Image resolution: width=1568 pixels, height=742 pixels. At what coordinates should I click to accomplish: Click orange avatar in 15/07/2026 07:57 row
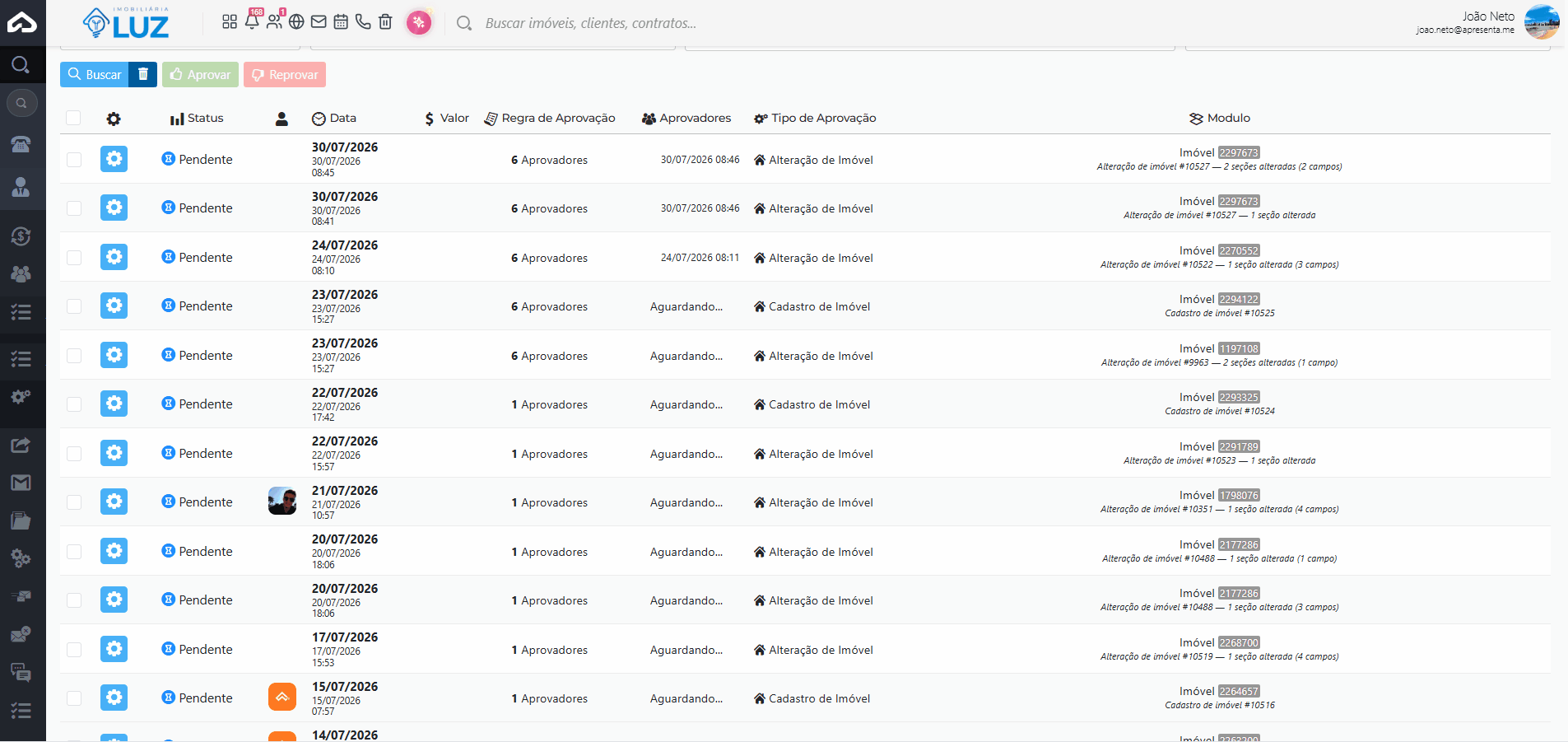(282, 697)
